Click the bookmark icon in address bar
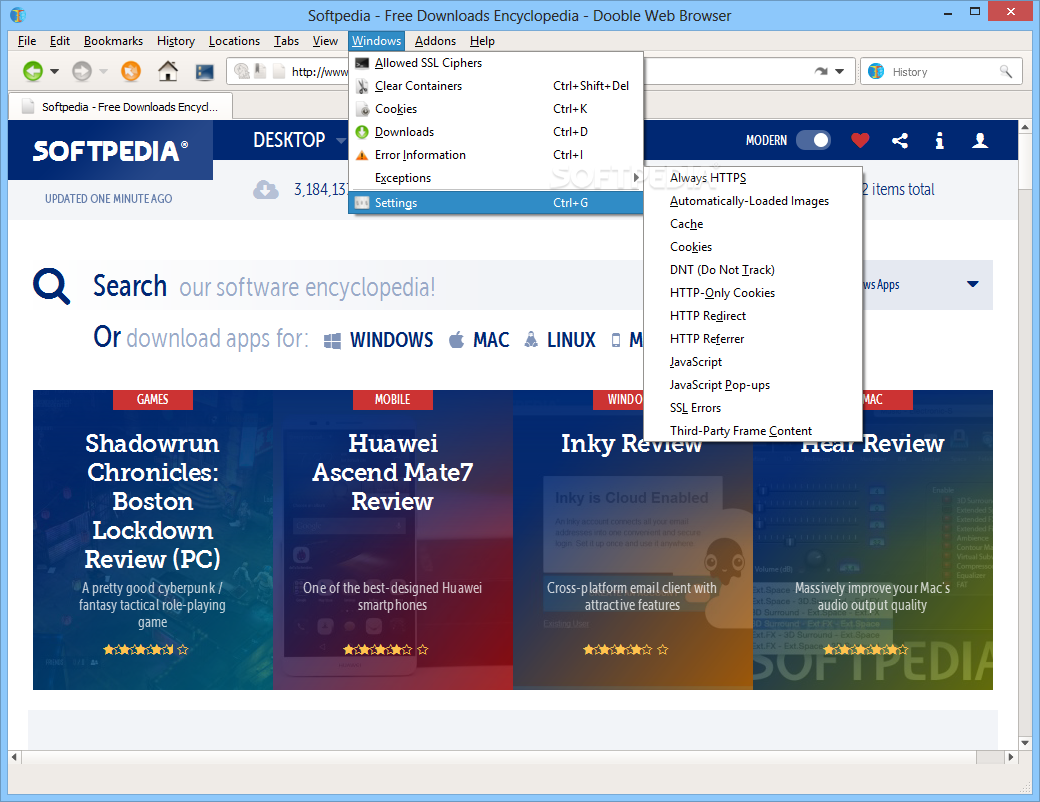 tap(261, 71)
